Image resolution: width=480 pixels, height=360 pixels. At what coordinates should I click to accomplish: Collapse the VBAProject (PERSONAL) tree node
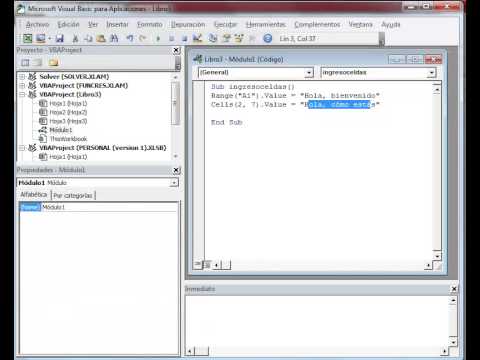coord(22,148)
